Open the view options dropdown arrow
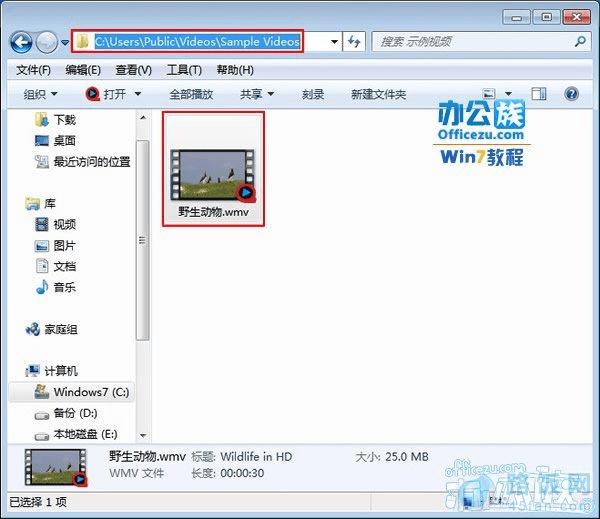Screen dimensions: 600x519 (508, 94)
